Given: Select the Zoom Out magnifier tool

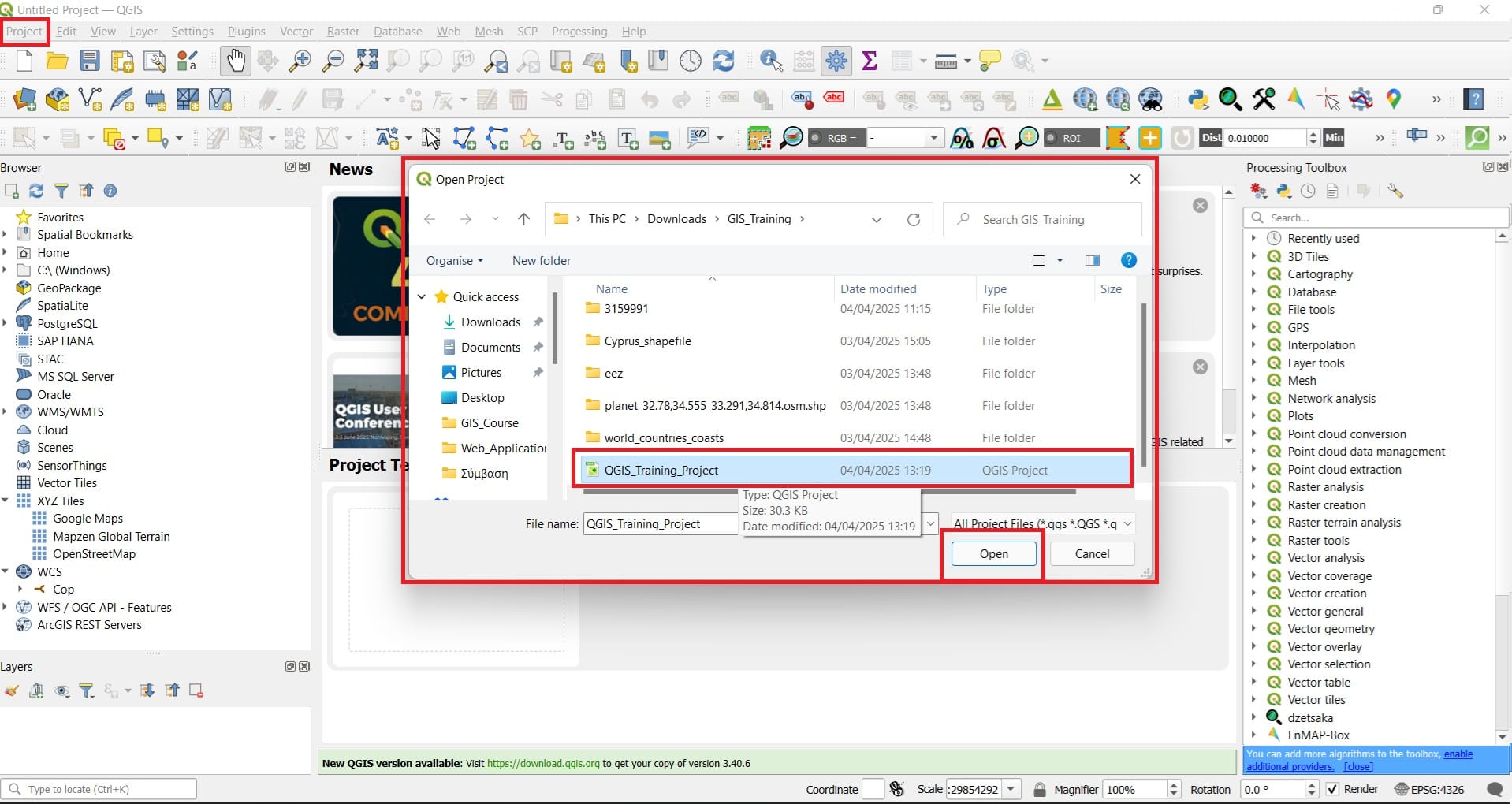Looking at the screenshot, I should (333, 61).
